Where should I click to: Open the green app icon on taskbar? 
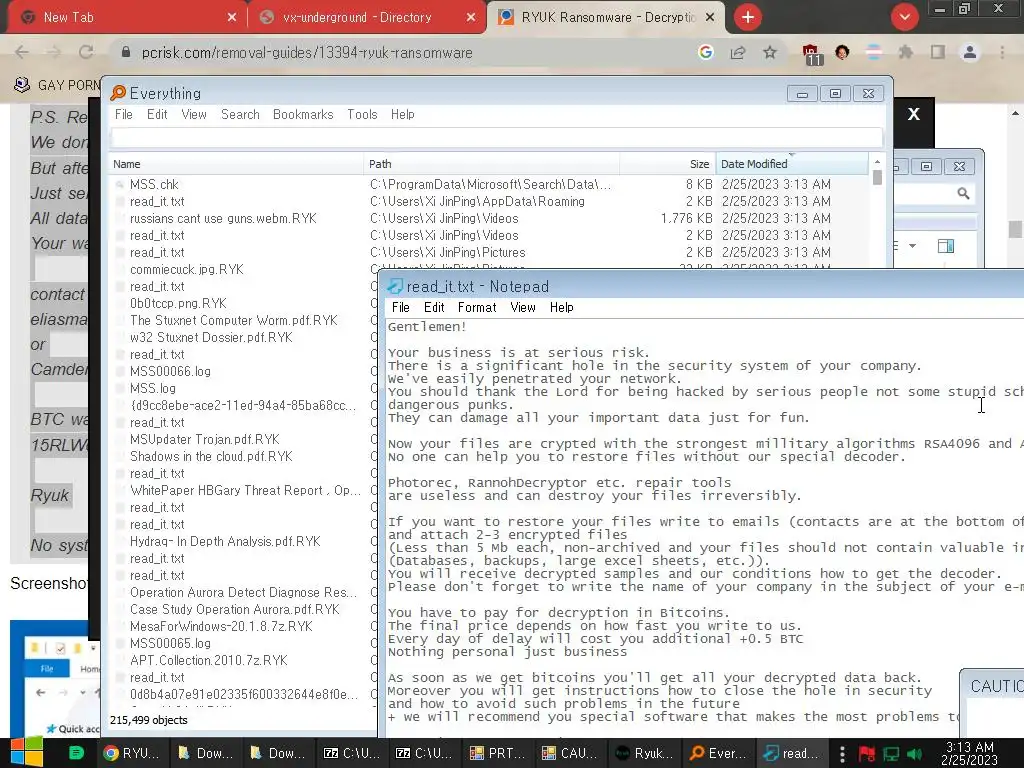point(76,753)
